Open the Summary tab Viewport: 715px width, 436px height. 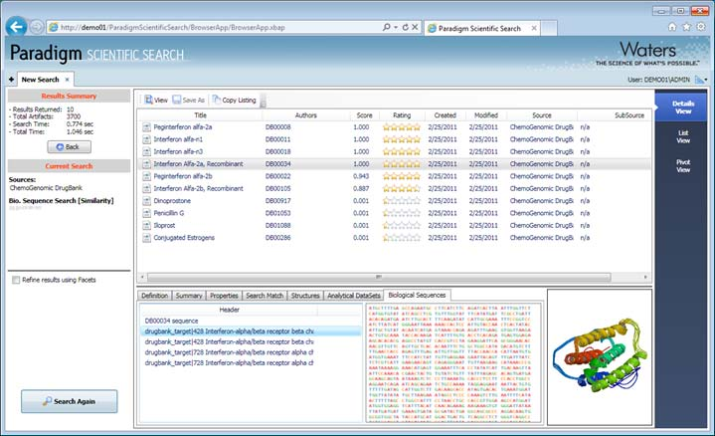(x=189, y=296)
